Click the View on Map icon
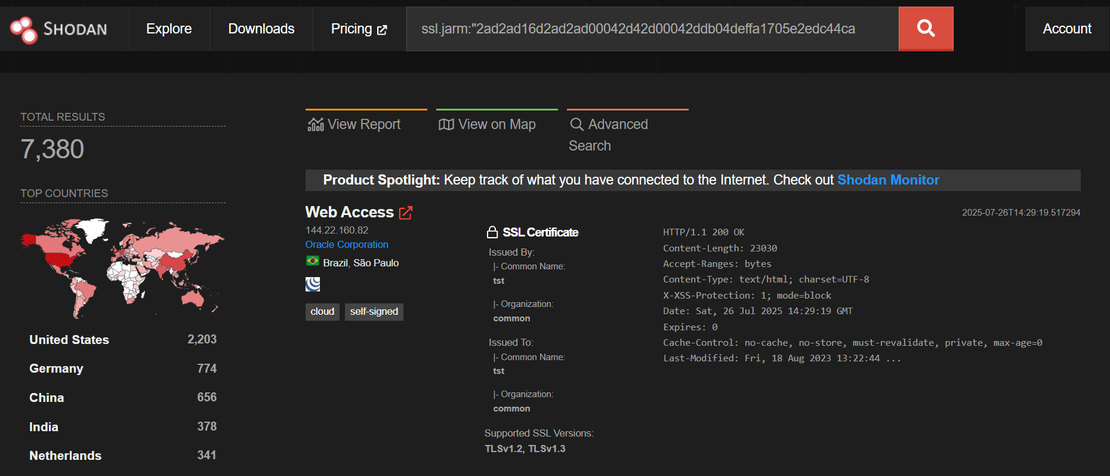 coord(446,125)
